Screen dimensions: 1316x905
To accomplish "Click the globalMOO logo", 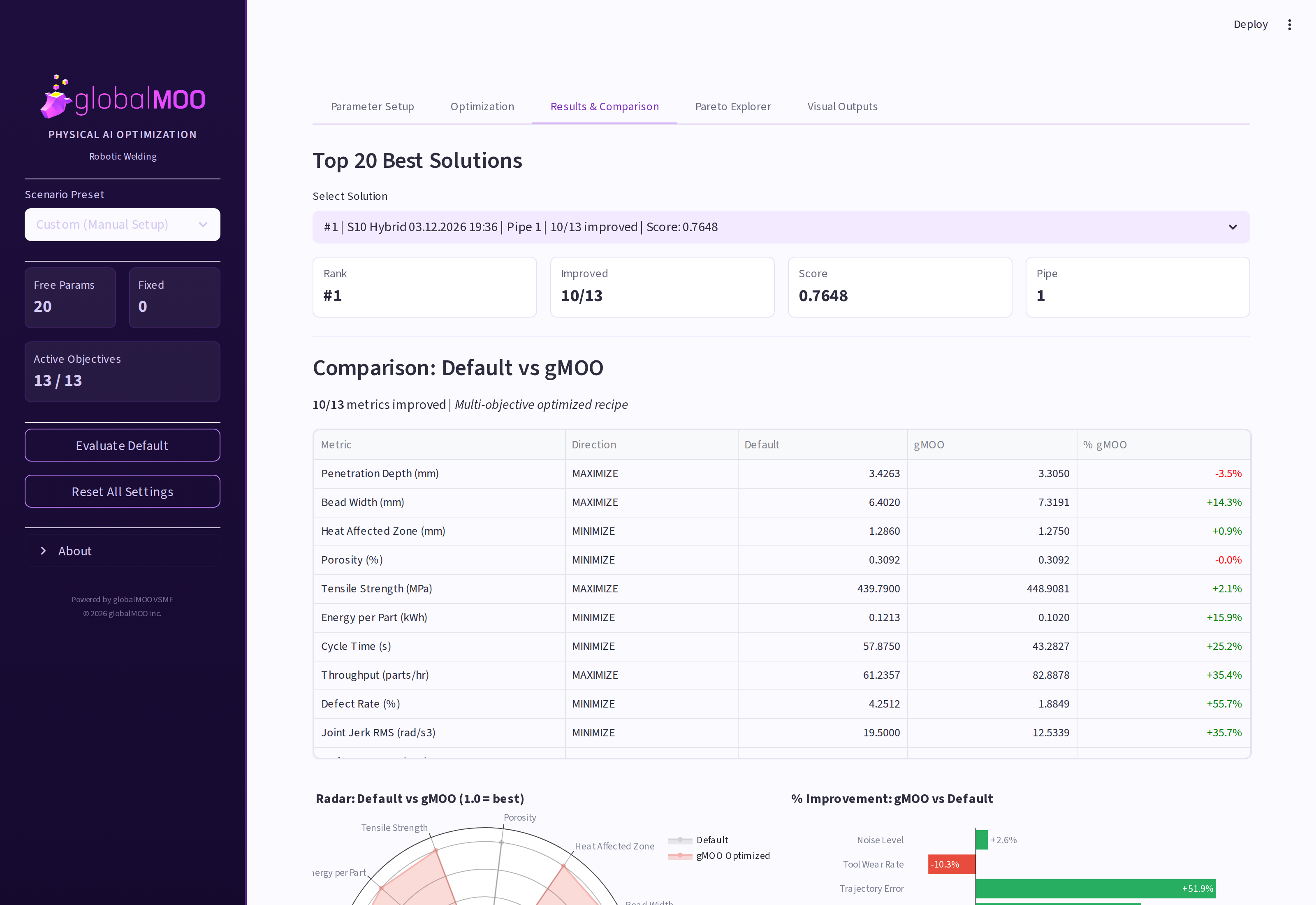I will [x=123, y=97].
